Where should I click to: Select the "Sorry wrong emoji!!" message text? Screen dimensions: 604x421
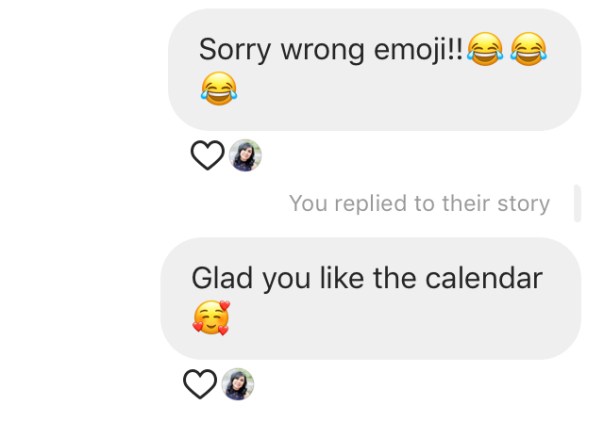coord(331,50)
